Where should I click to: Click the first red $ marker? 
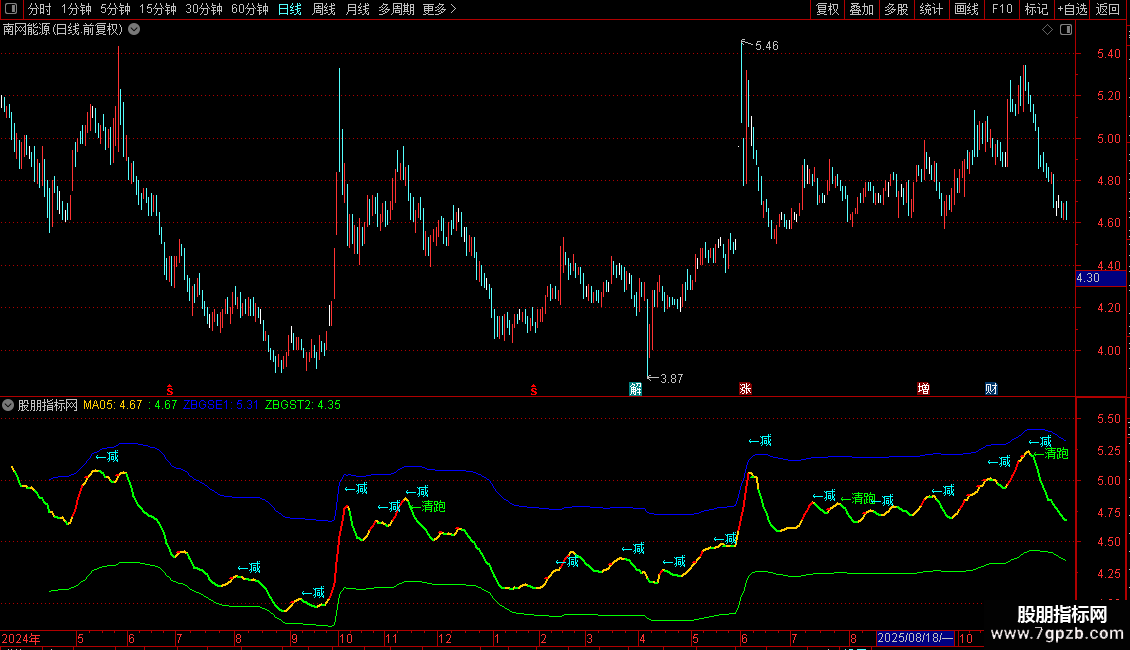[169, 390]
